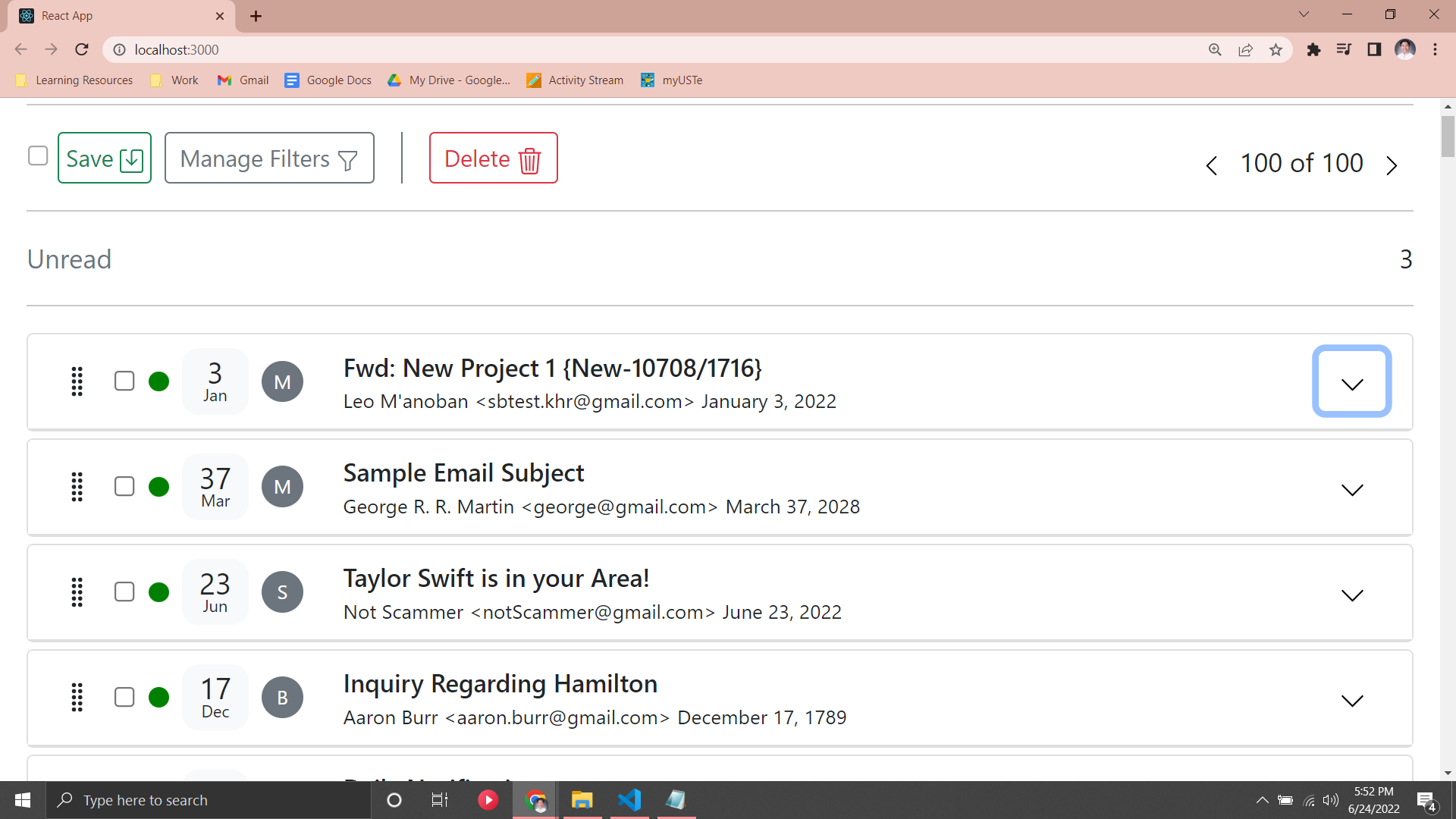Click the drag handle on the Taylor Swift email
This screenshot has width=1456, height=819.
pyautogui.click(x=77, y=592)
